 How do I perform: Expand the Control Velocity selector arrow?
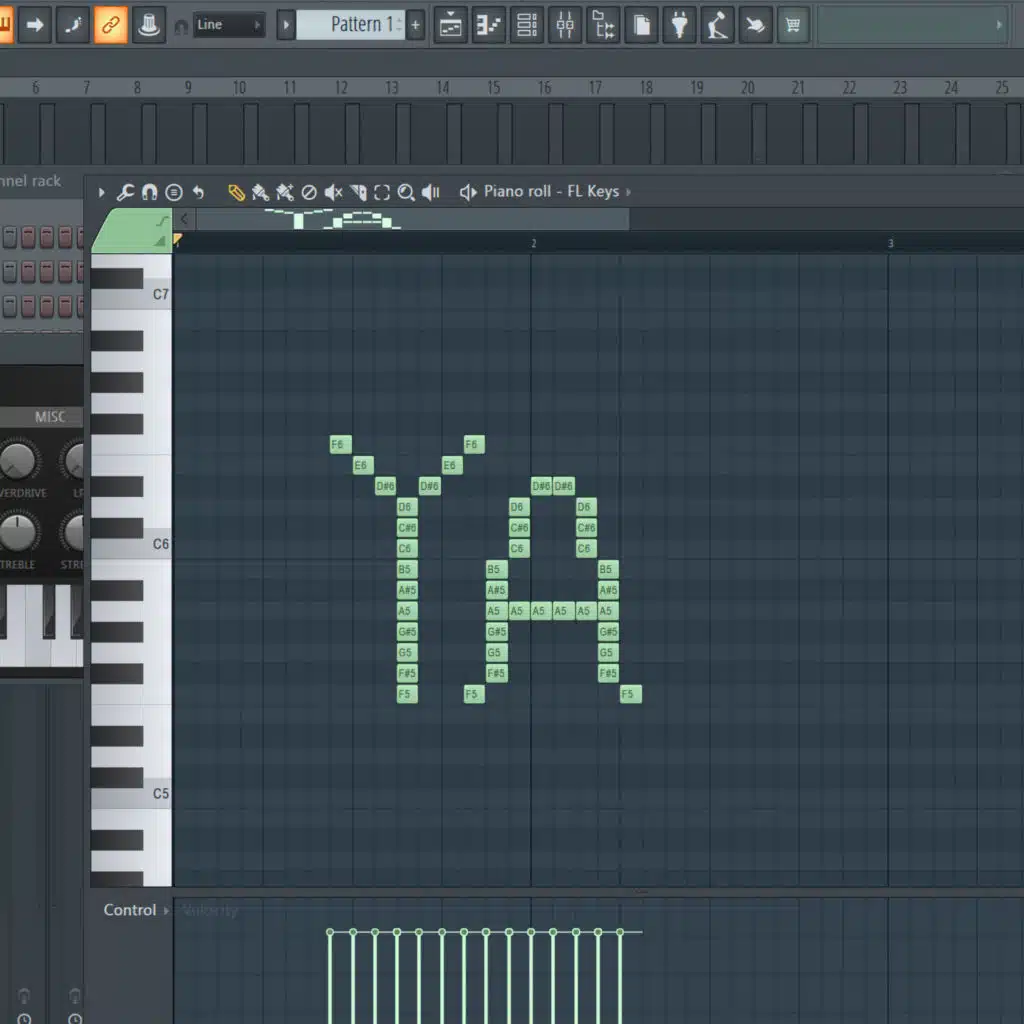click(167, 910)
